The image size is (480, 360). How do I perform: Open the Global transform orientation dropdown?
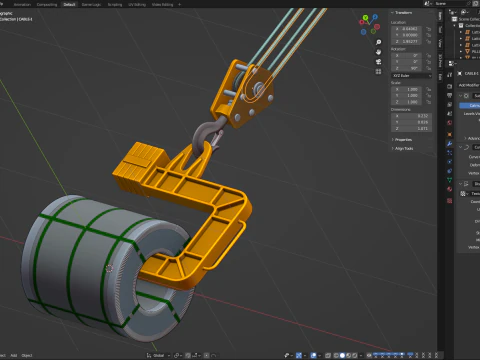tap(158, 355)
